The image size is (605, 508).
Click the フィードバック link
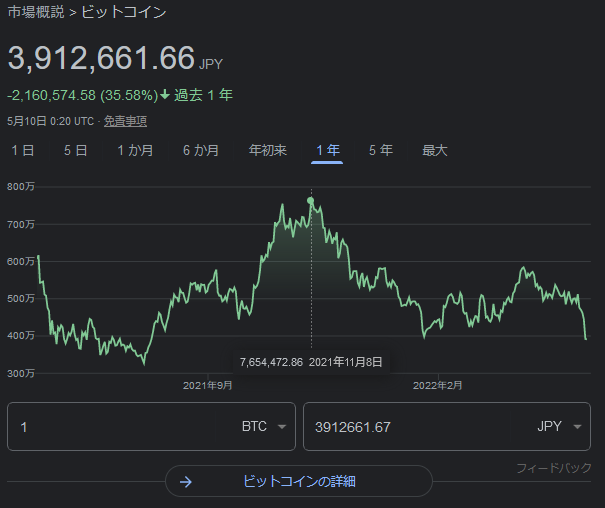[554, 468]
